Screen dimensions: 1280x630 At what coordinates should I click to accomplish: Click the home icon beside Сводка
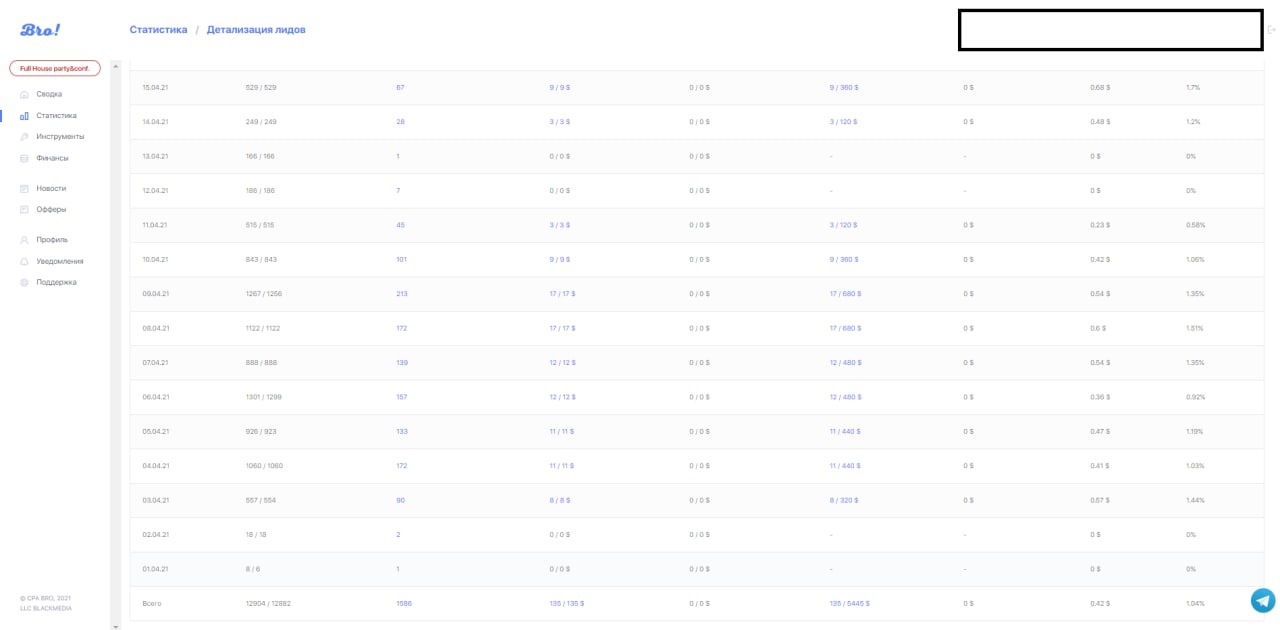tap(25, 94)
